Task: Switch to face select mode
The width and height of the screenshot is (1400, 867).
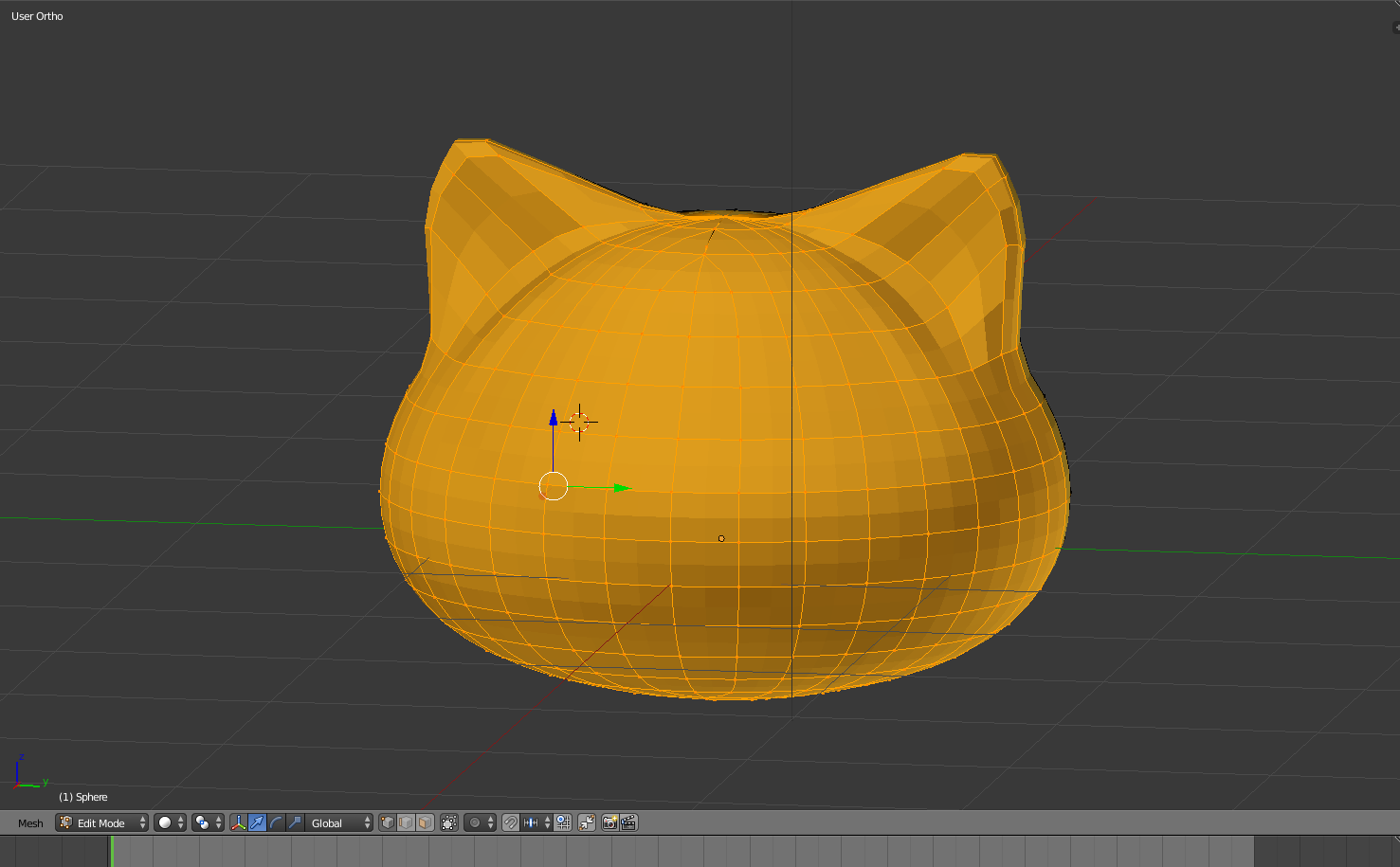Action: coord(425,823)
